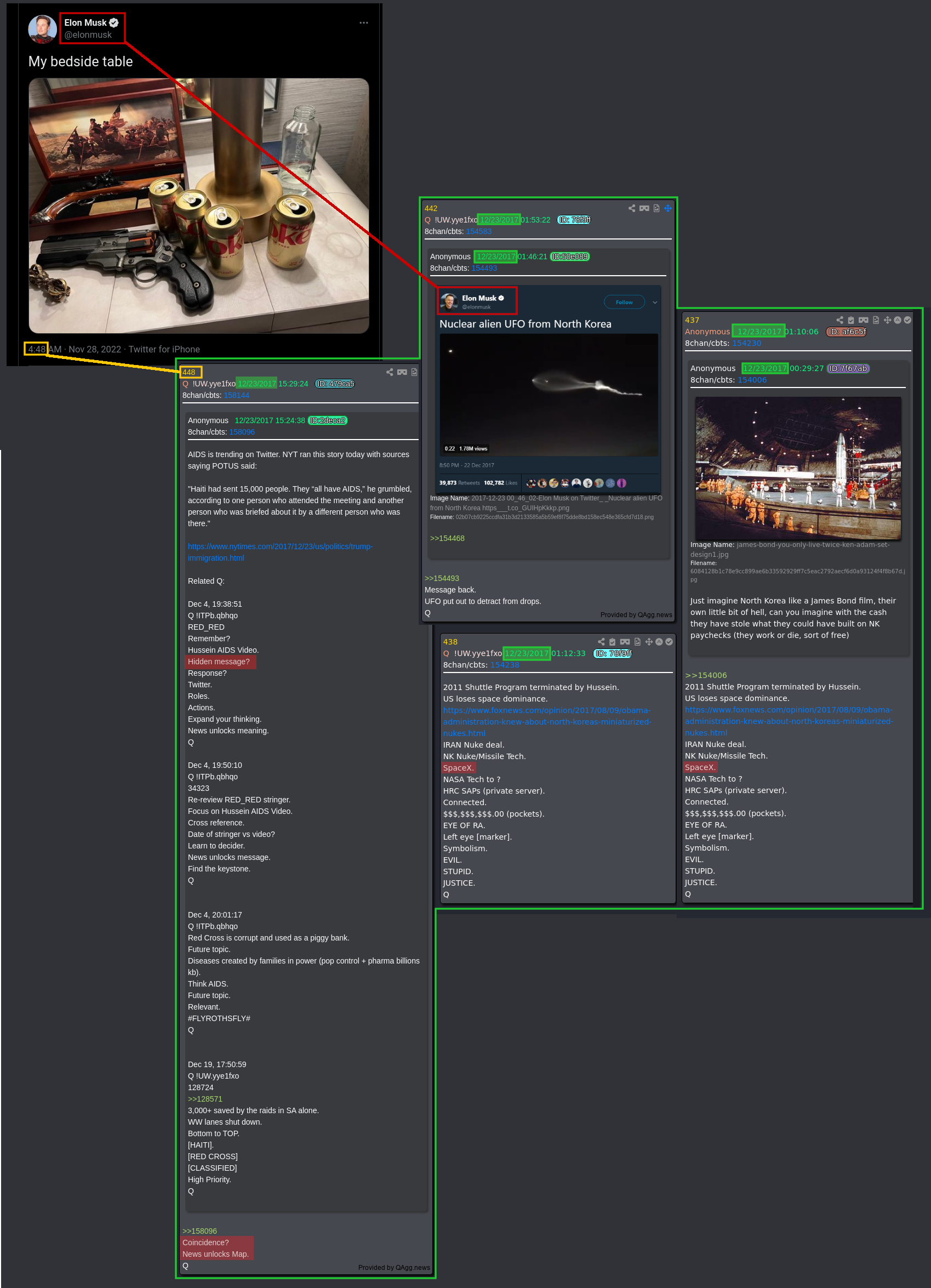The width and height of the screenshot is (931, 1288).
Task: Open the bedside table photo in the tweet
Action: (x=199, y=206)
